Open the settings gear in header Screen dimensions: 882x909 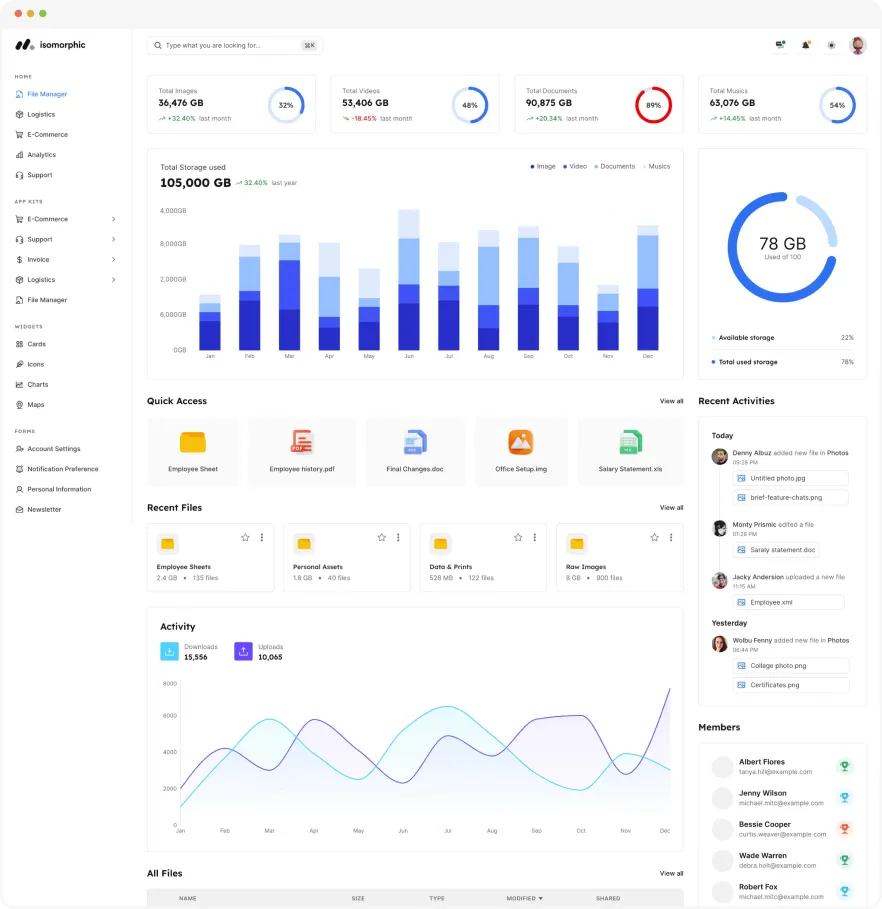832,45
